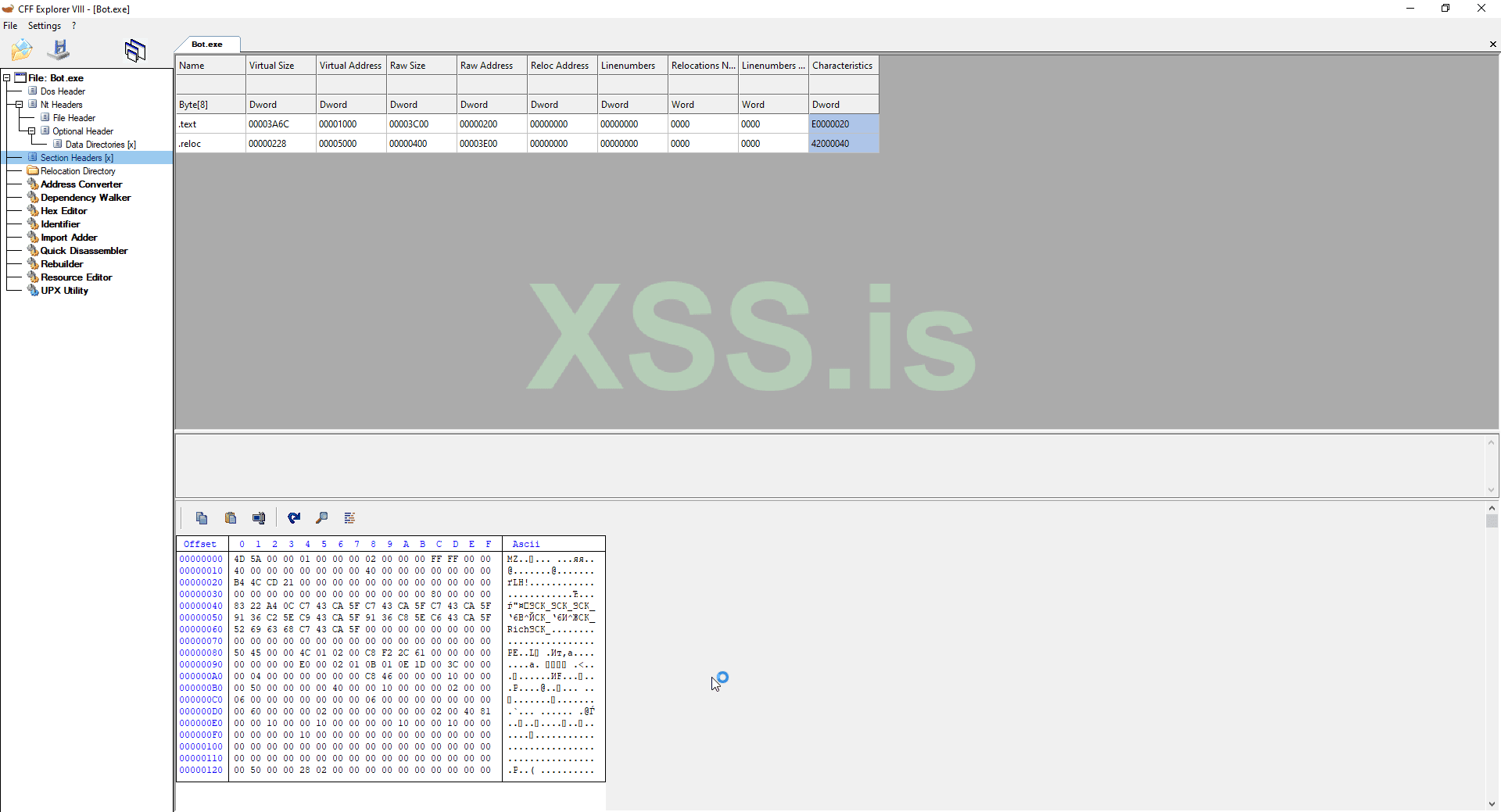The width and height of the screenshot is (1501, 812).
Task: Select the .text section name cell
Action: (210, 124)
